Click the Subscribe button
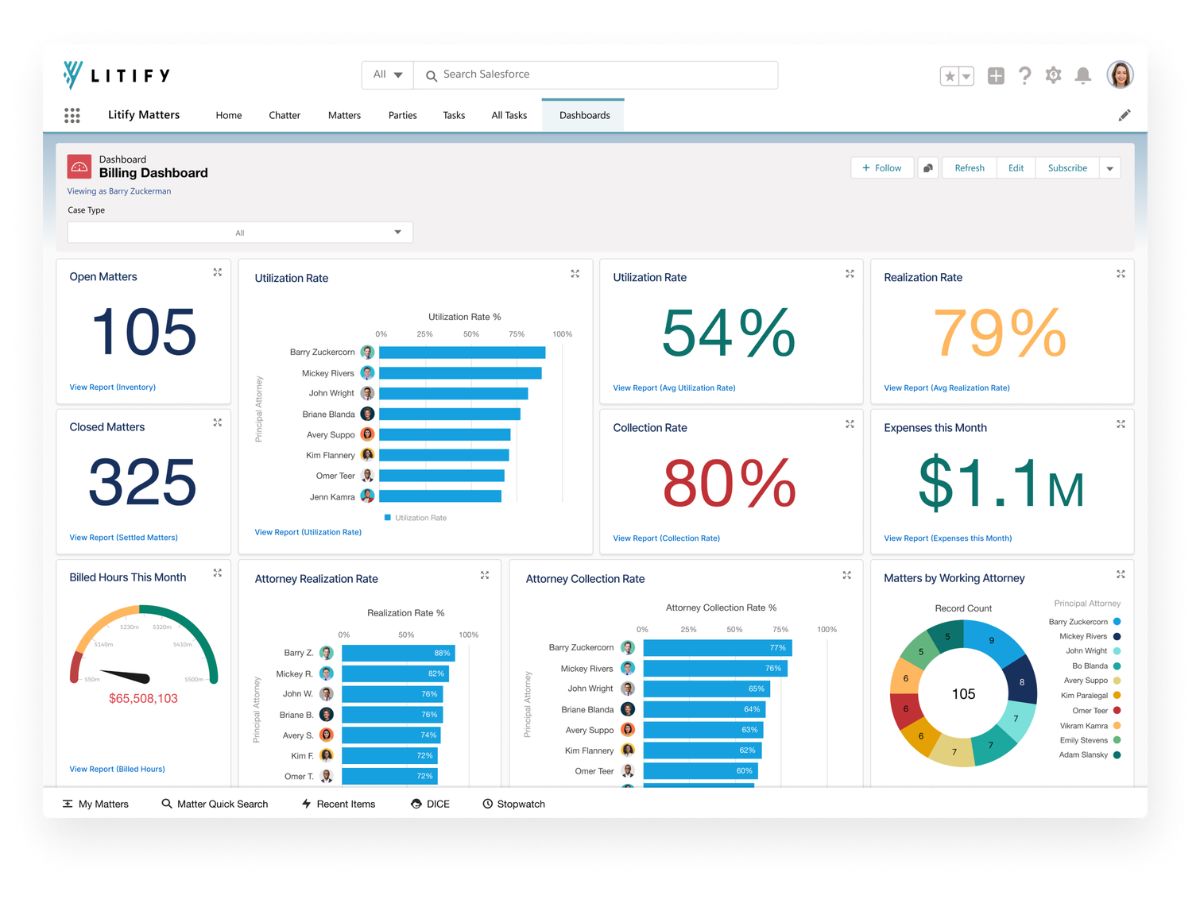The width and height of the screenshot is (1200, 900). click(1067, 168)
